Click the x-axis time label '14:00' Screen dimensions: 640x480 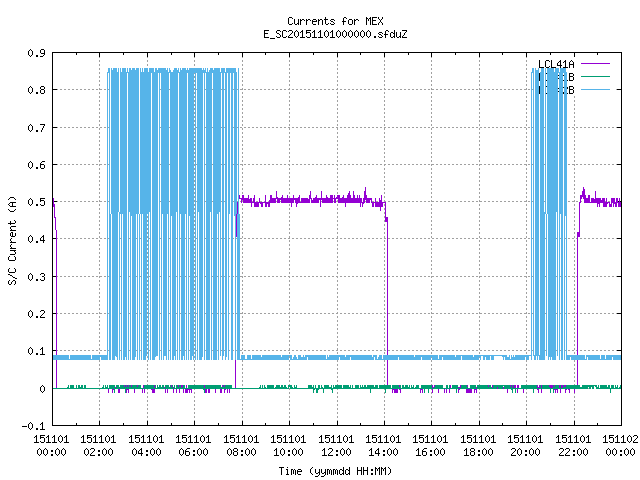[x=383, y=452]
